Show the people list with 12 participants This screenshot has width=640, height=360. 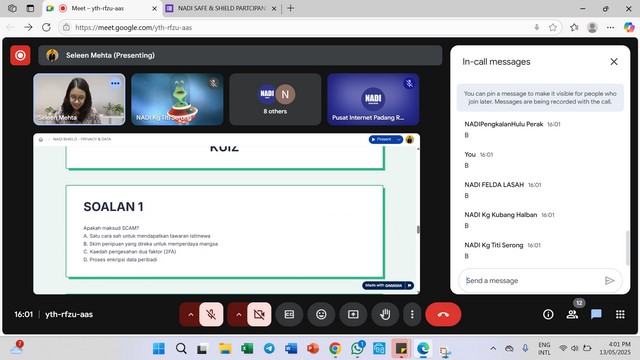coord(572,314)
